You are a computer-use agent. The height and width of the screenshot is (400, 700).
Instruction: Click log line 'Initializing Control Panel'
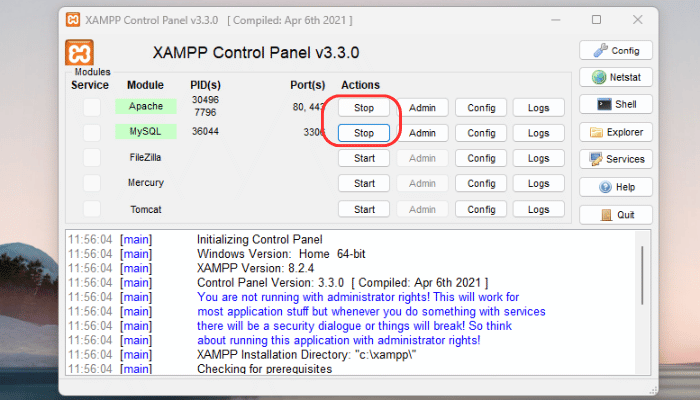pos(259,240)
